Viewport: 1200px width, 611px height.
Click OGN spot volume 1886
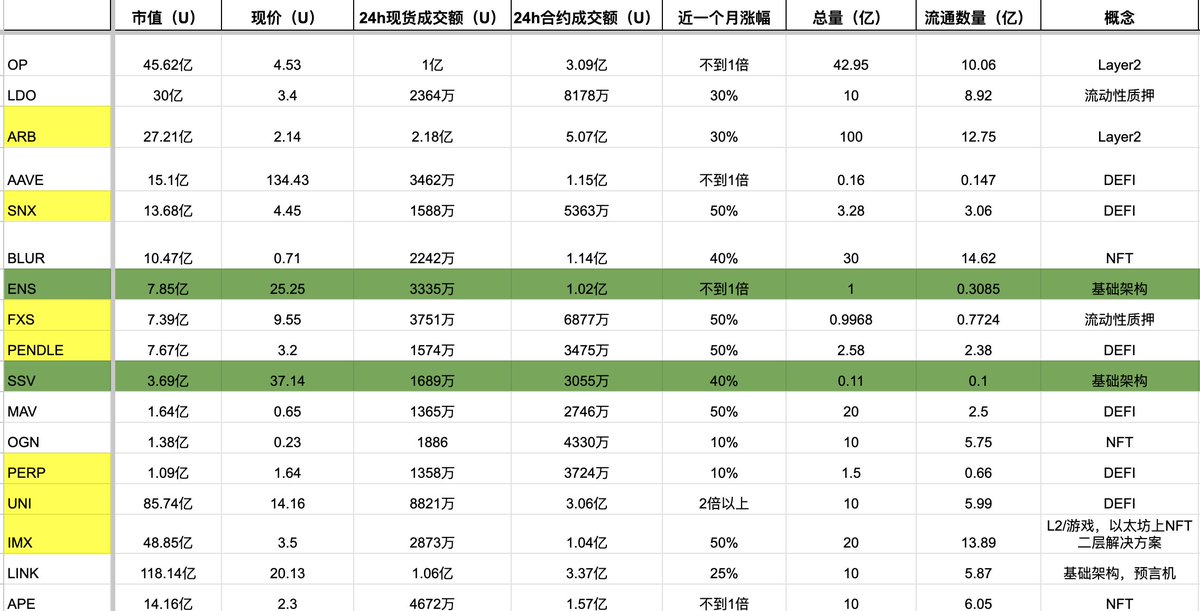pyautogui.click(x=433, y=442)
